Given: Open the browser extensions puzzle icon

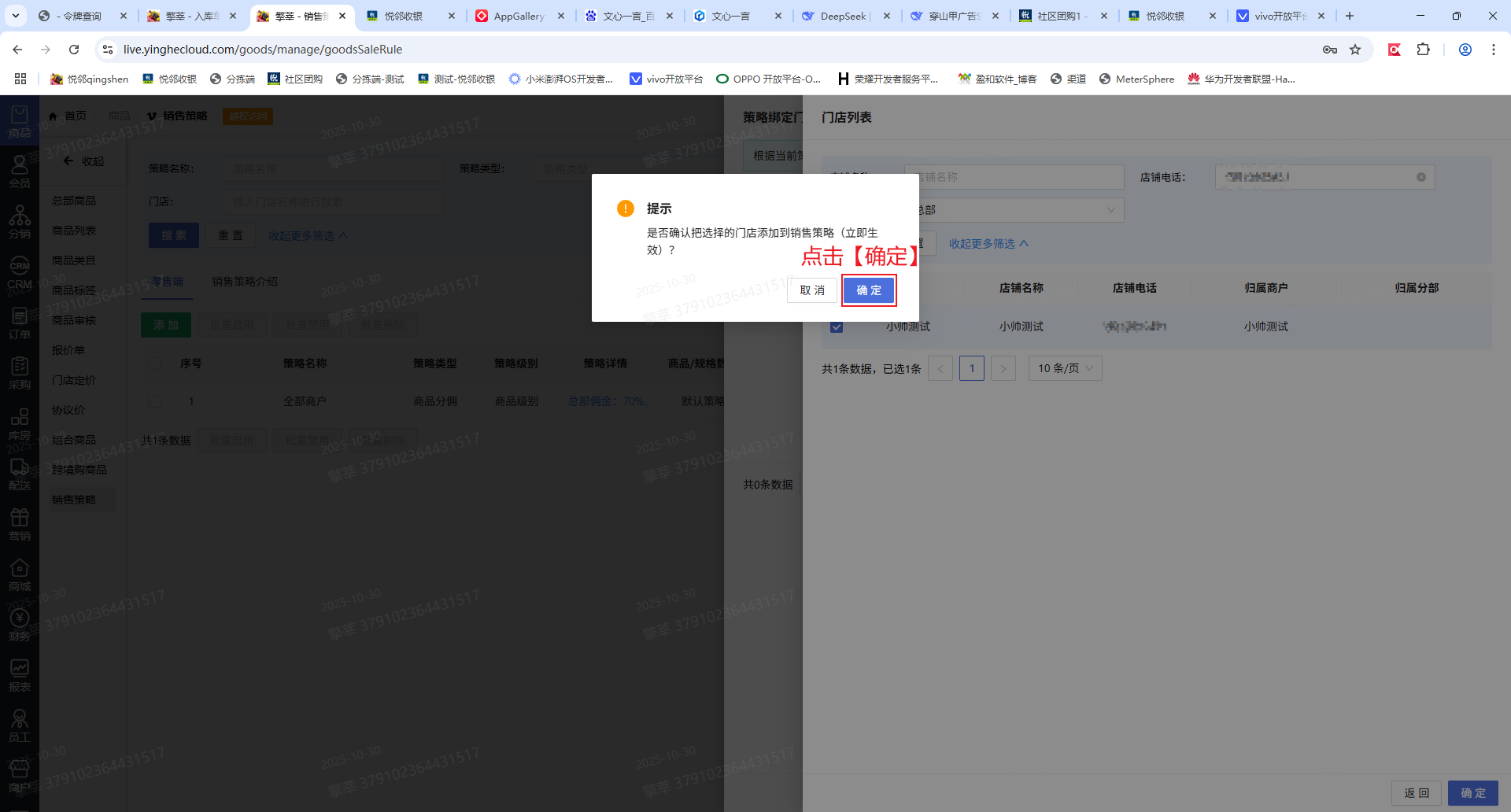Looking at the screenshot, I should [x=1423, y=50].
